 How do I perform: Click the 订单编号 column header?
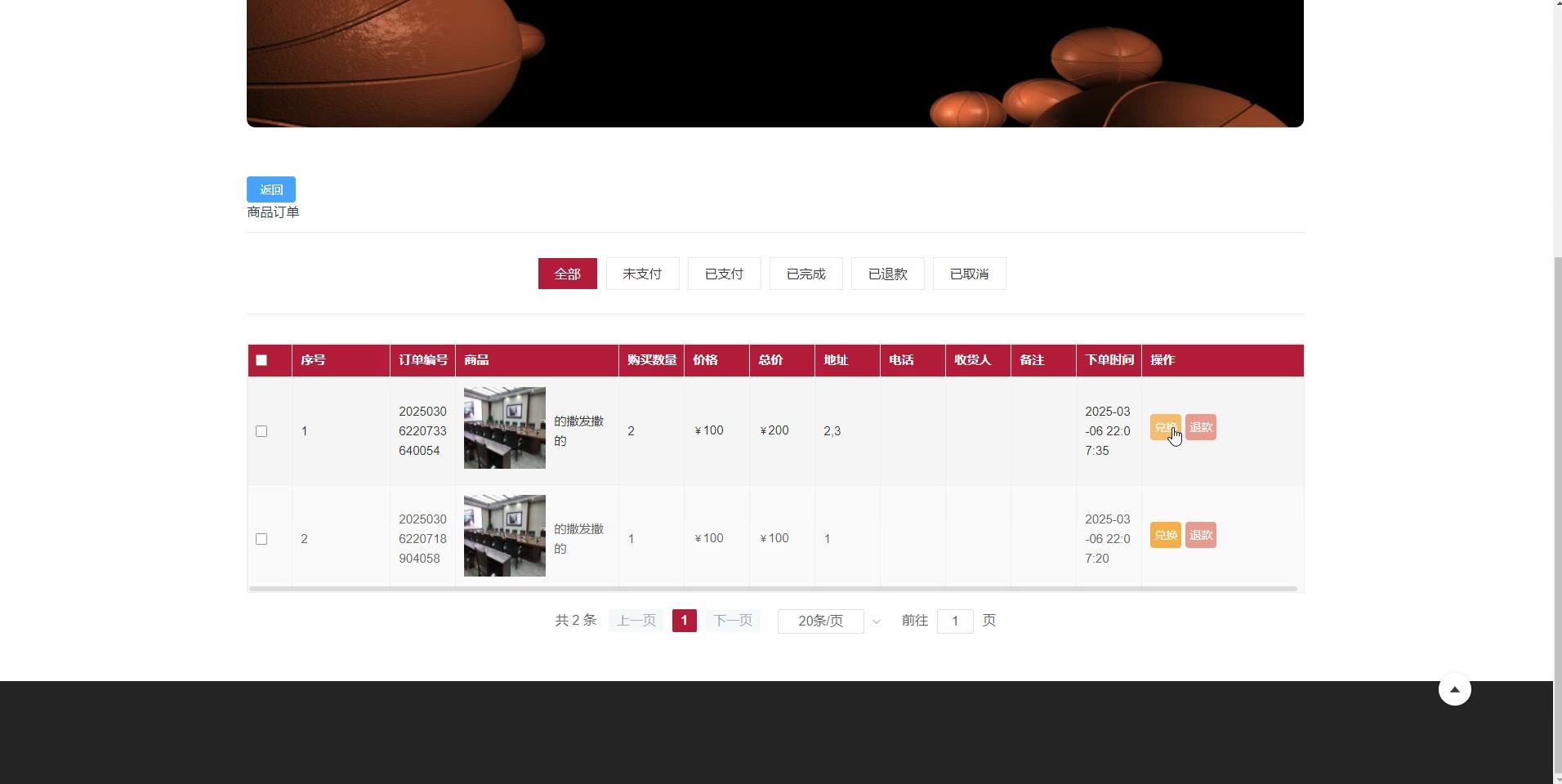point(423,360)
